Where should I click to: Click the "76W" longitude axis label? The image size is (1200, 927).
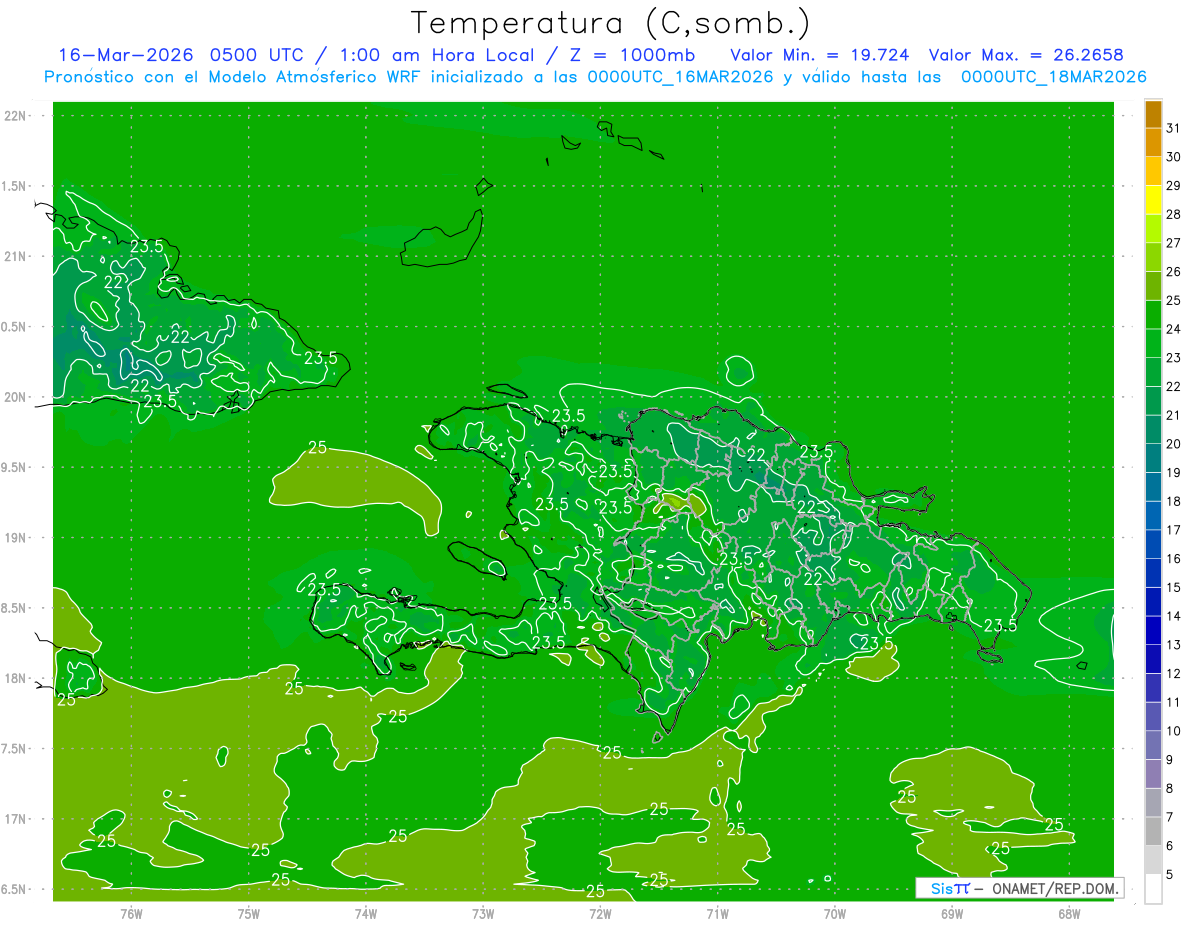pyautogui.click(x=131, y=914)
